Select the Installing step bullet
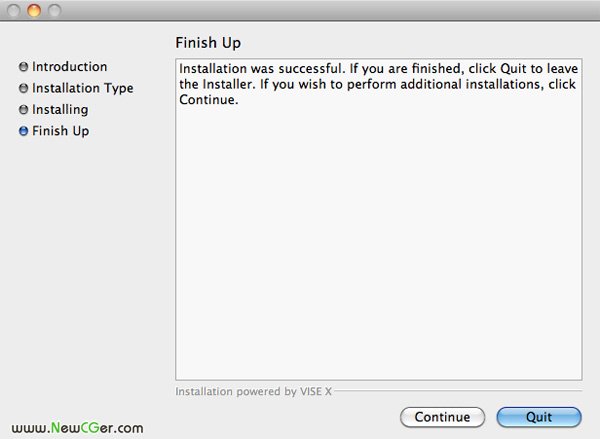Screen dimensions: 600x439 point(23,109)
